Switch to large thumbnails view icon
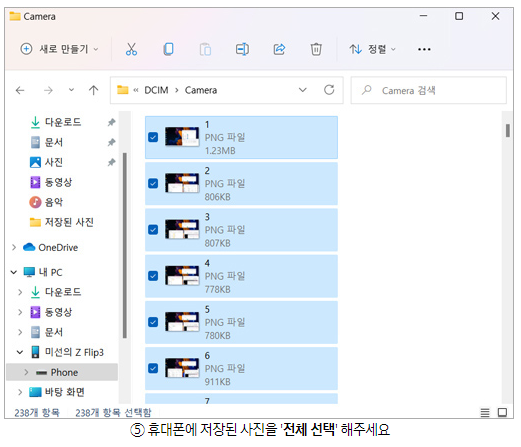Viewport: 521px width, 447px height. (502, 412)
